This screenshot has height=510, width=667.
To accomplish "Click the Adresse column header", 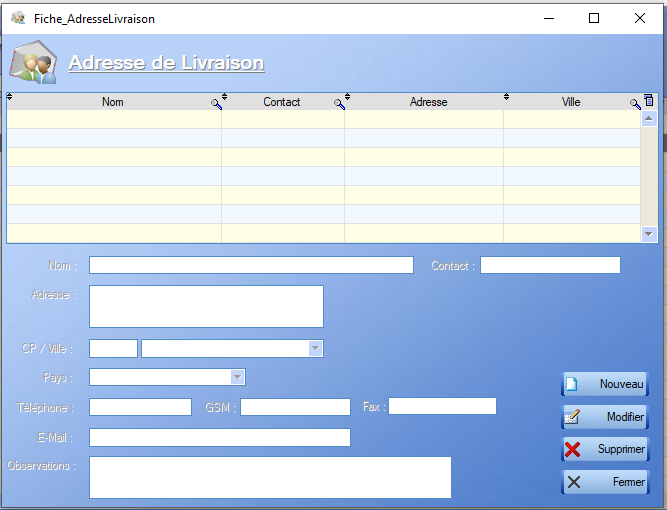I will 428,102.
